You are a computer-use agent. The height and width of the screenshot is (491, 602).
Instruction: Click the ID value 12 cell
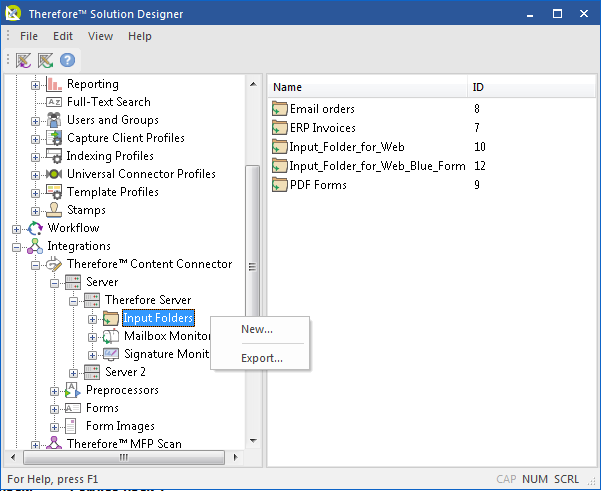tap(480, 166)
